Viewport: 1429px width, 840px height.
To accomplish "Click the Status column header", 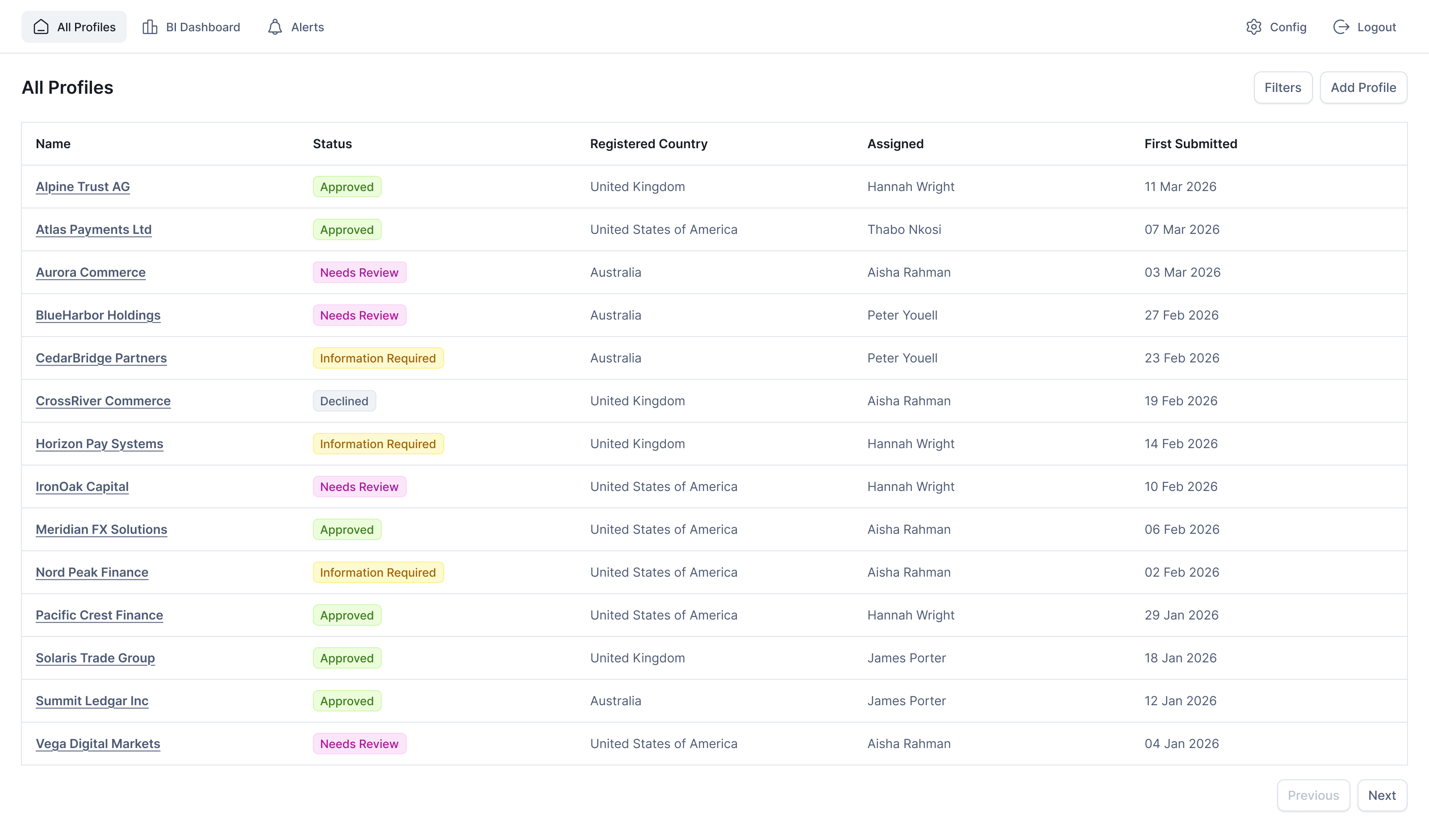I will (x=332, y=144).
